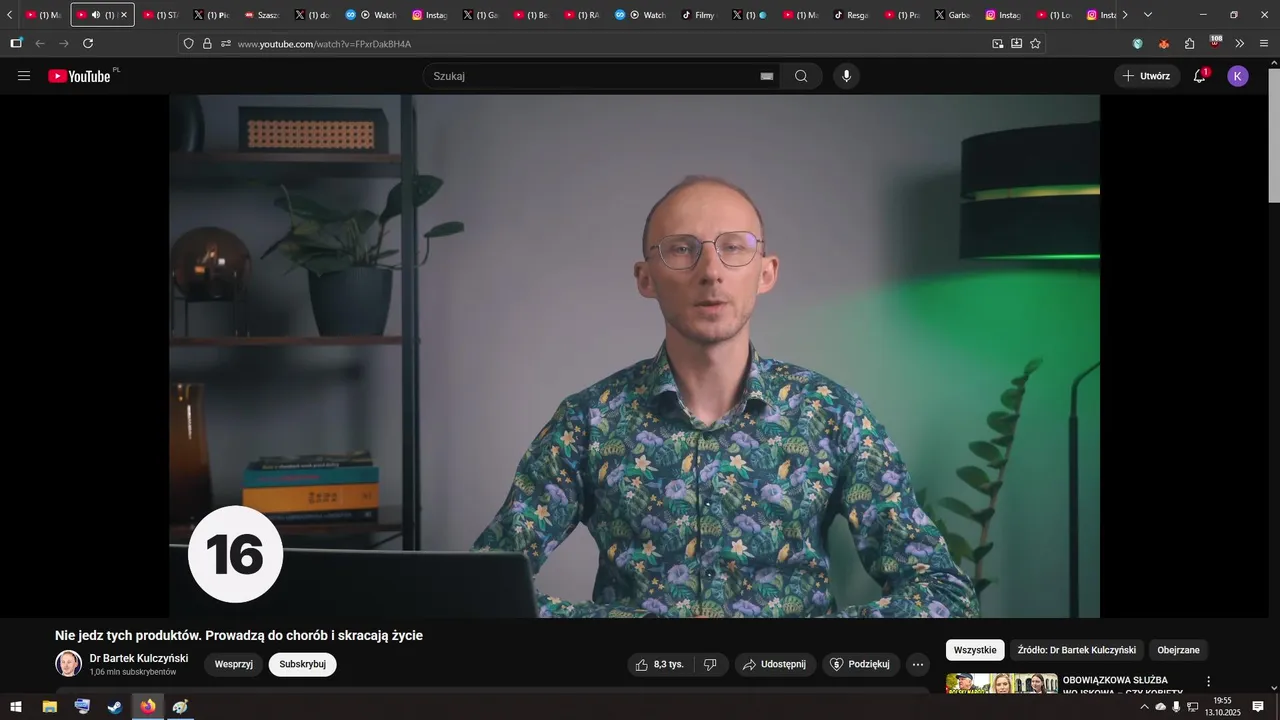
Task: Open the YouTube hamburger guide menu
Action: [x=24, y=76]
